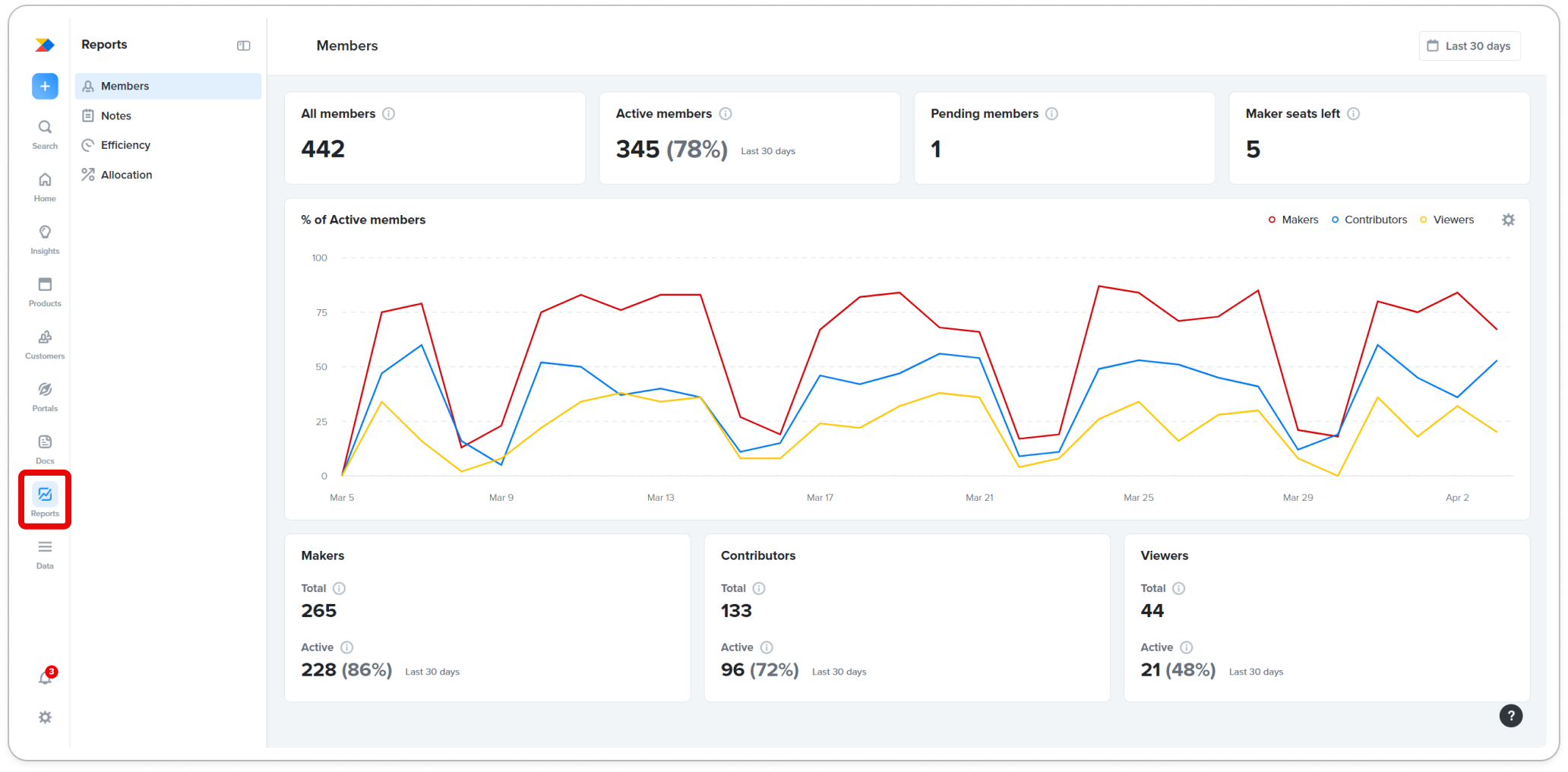Click the 100 y-axis label
1568x772 pixels.
319,258
